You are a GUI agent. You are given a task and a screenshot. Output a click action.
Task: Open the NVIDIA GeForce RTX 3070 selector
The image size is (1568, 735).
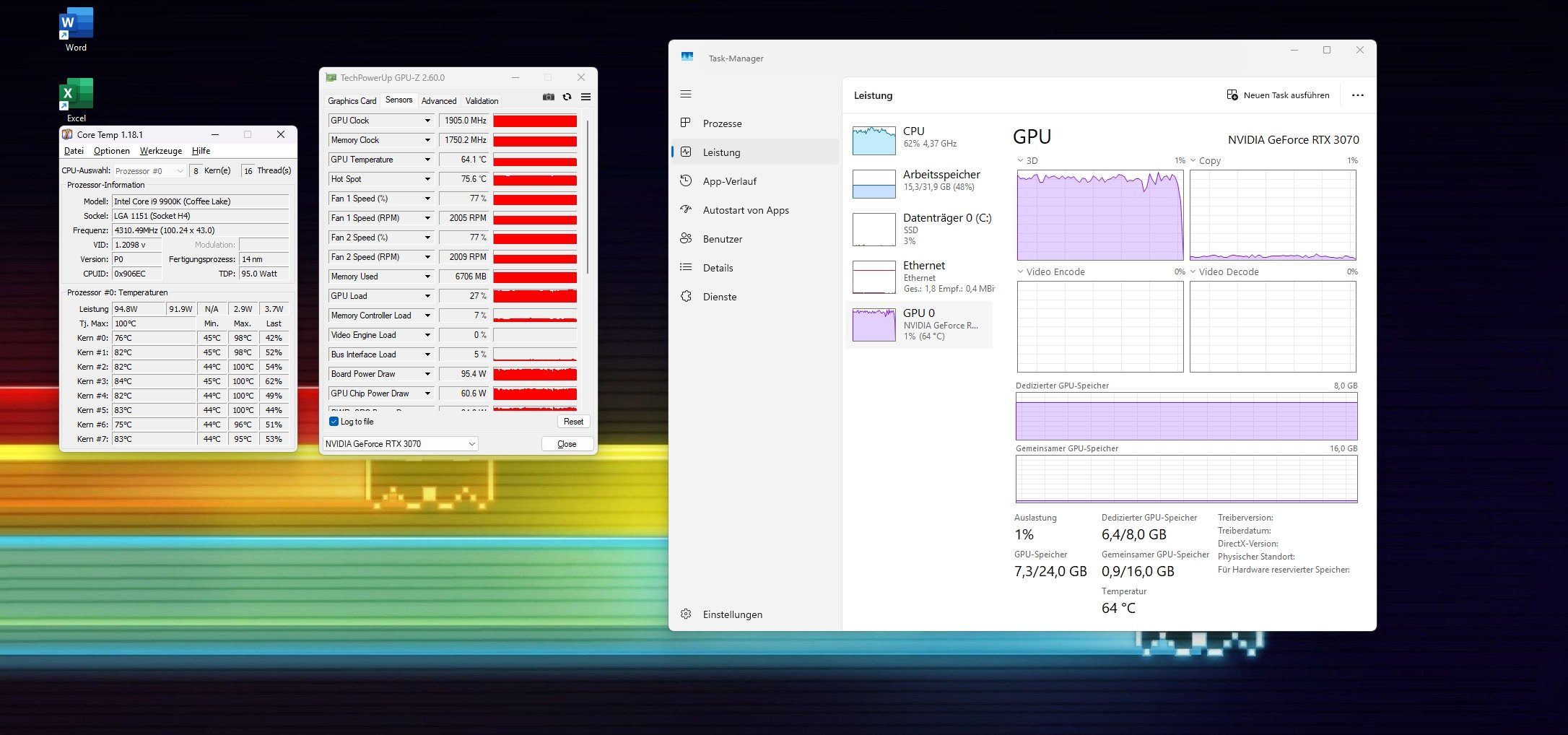tap(401, 443)
